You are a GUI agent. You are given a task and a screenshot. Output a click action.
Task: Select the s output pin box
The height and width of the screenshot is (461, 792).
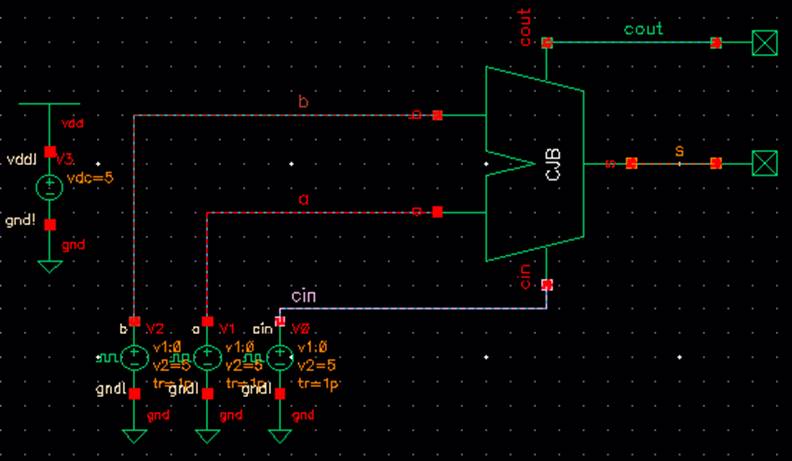[x=765, y=163]
